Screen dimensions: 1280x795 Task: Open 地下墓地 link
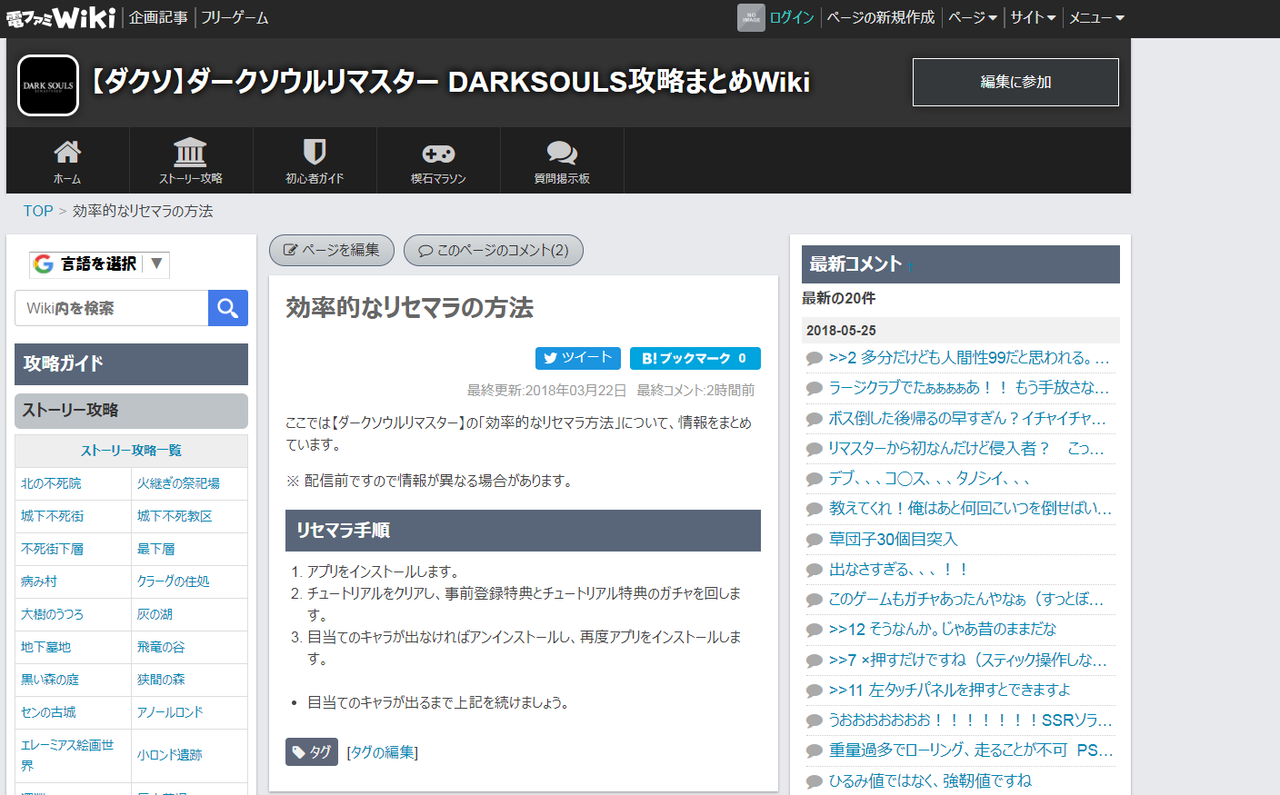(46, 647)
